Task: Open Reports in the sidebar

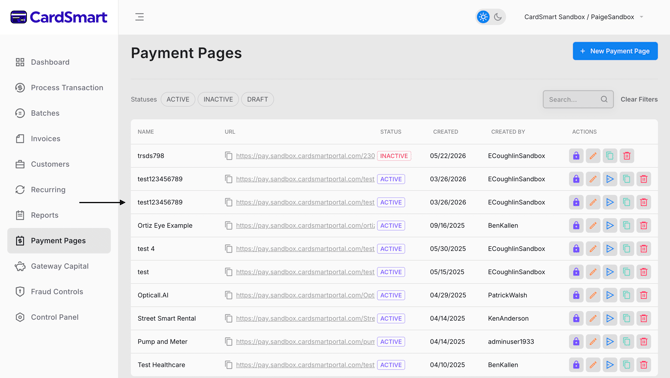Action: 59,215
